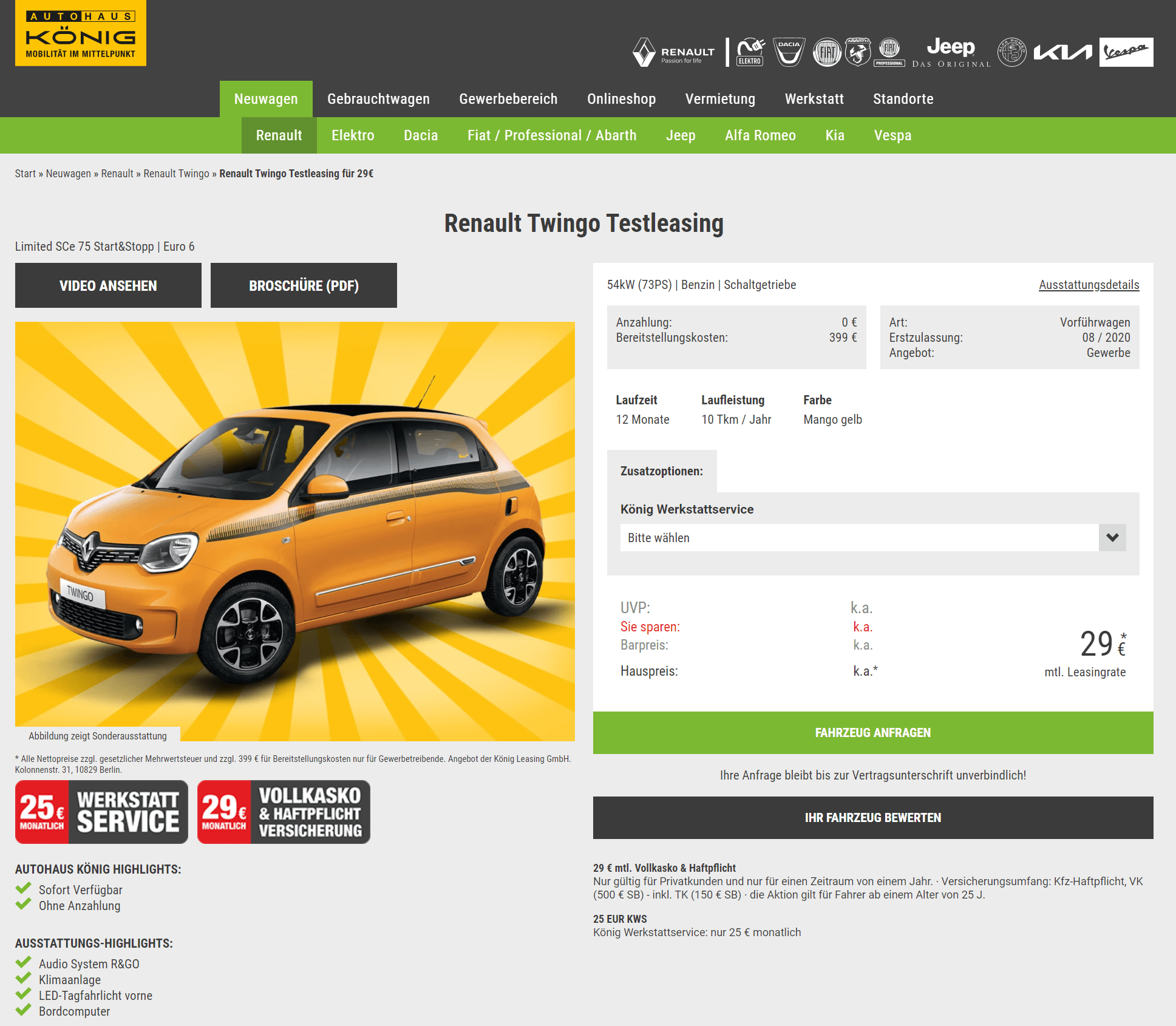
Task: Click the FAHRZEUG ANFRAGEN button
Action: (x=873, y=733)
